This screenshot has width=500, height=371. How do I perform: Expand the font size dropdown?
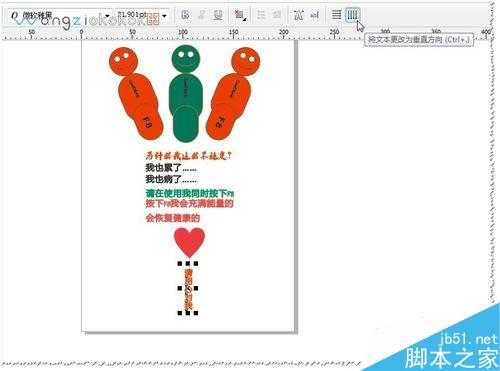coord(164,16)
